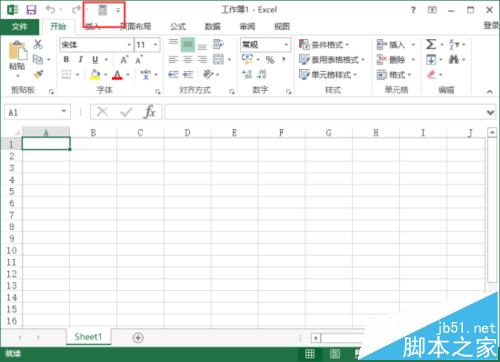Switch to the 视图 ribbon tab
500x362 pixels.
pyautogui.click(x=282, y=27)
